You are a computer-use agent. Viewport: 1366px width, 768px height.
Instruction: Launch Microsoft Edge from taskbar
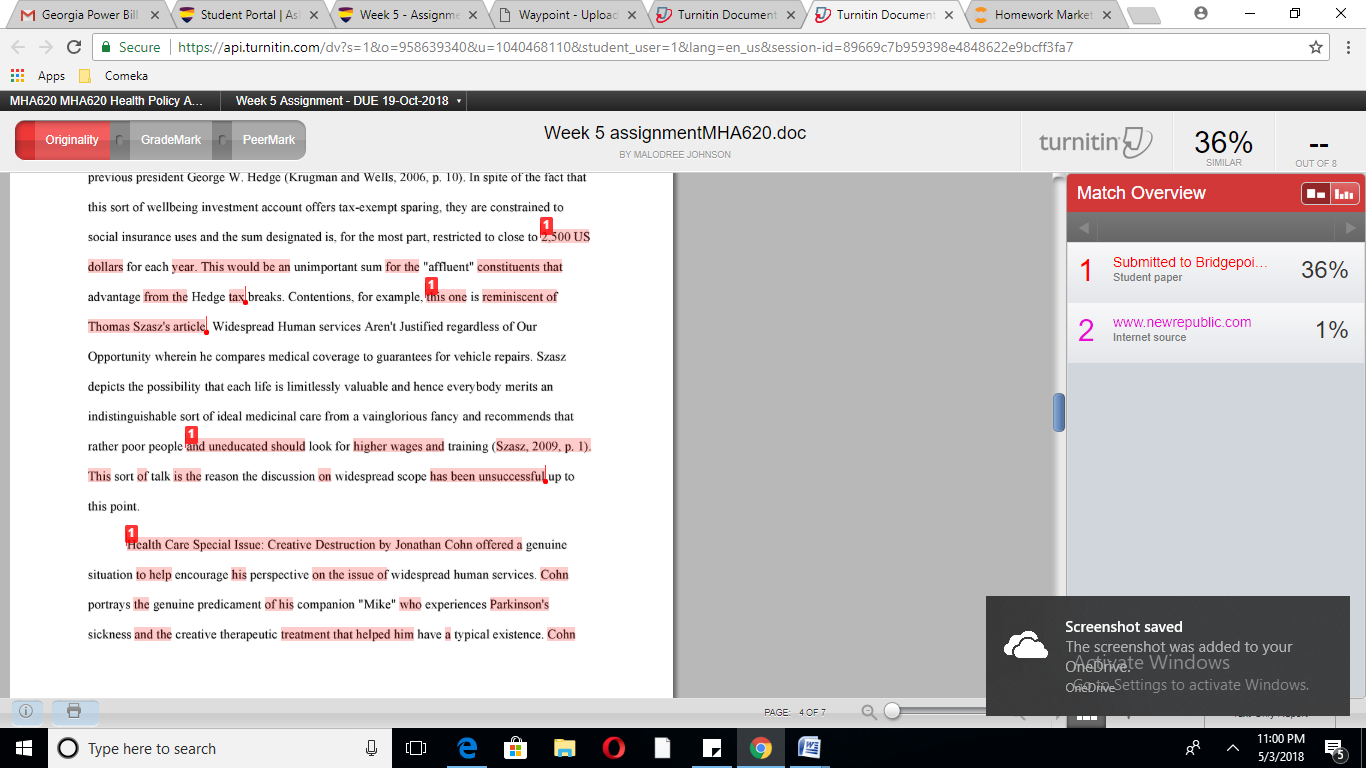[x=466, y=748]
